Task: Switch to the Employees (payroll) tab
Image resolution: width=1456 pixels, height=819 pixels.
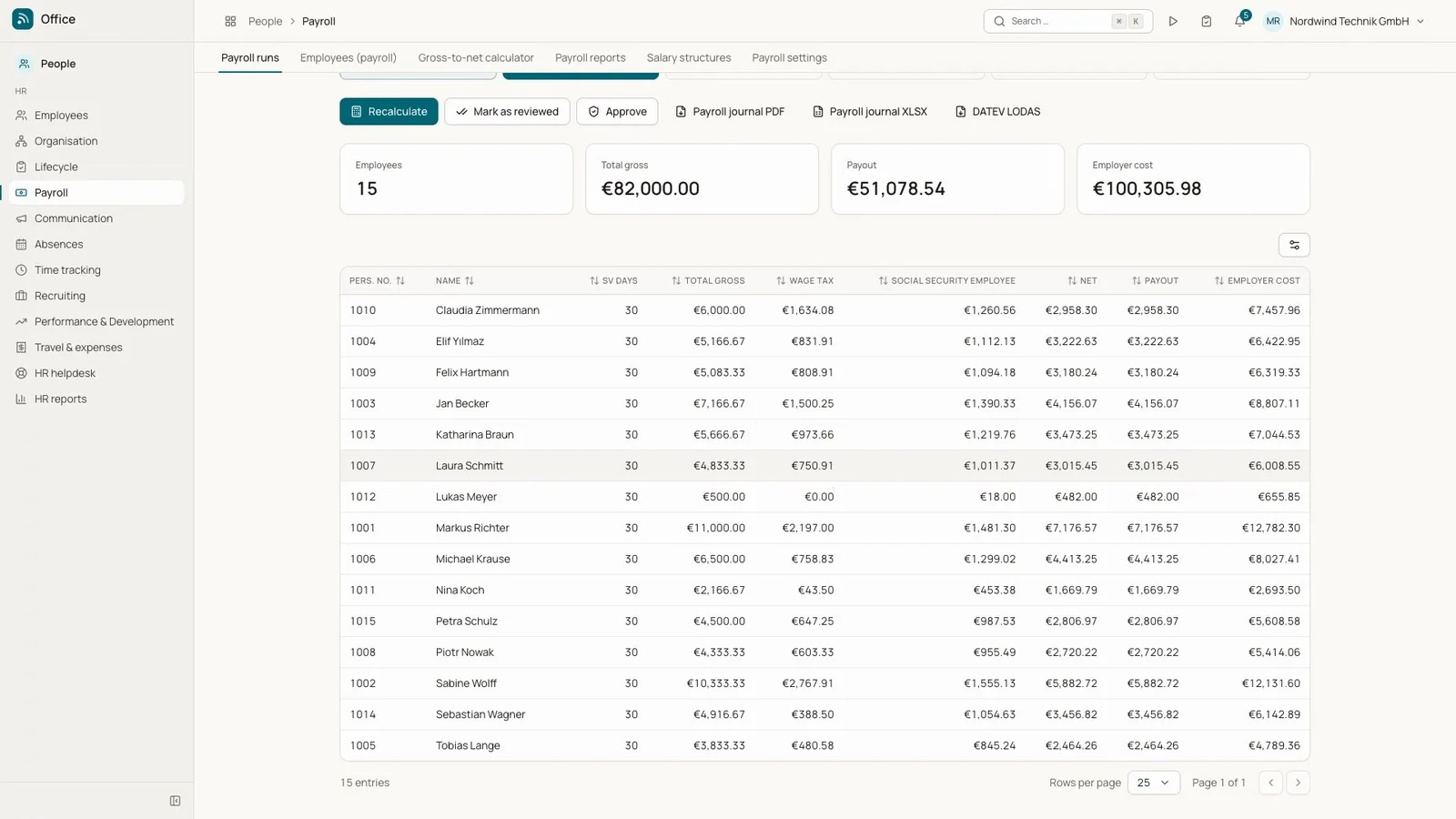Action: (x=349, y=57)
